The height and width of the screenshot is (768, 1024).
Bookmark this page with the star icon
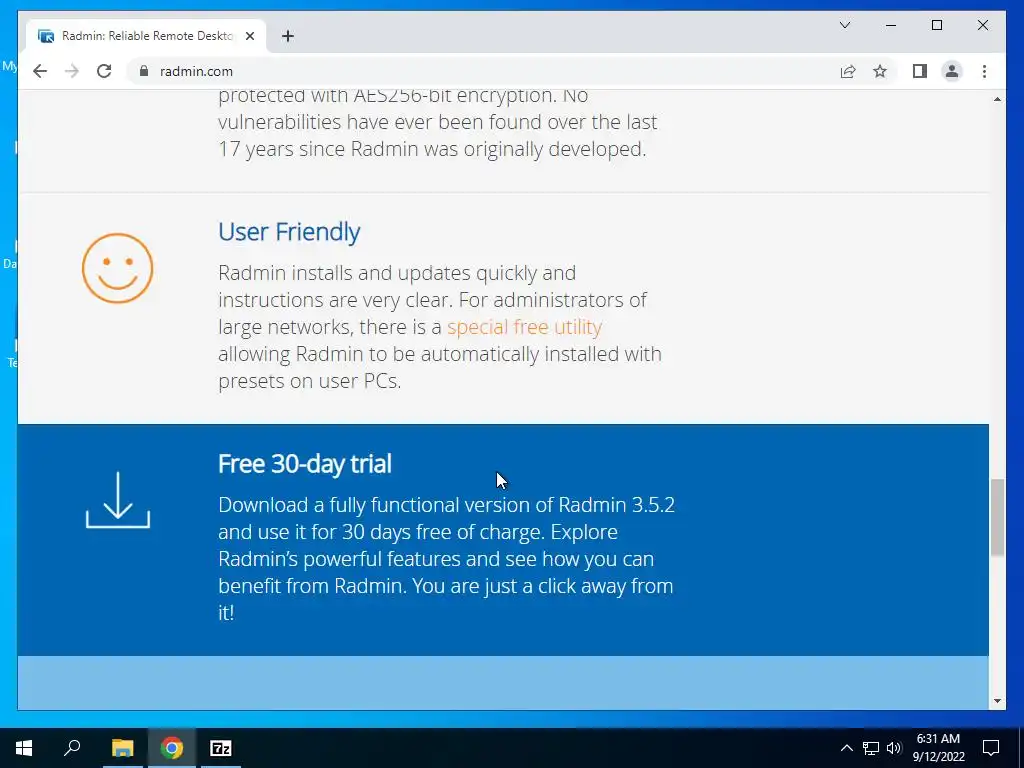coord(880,71)
